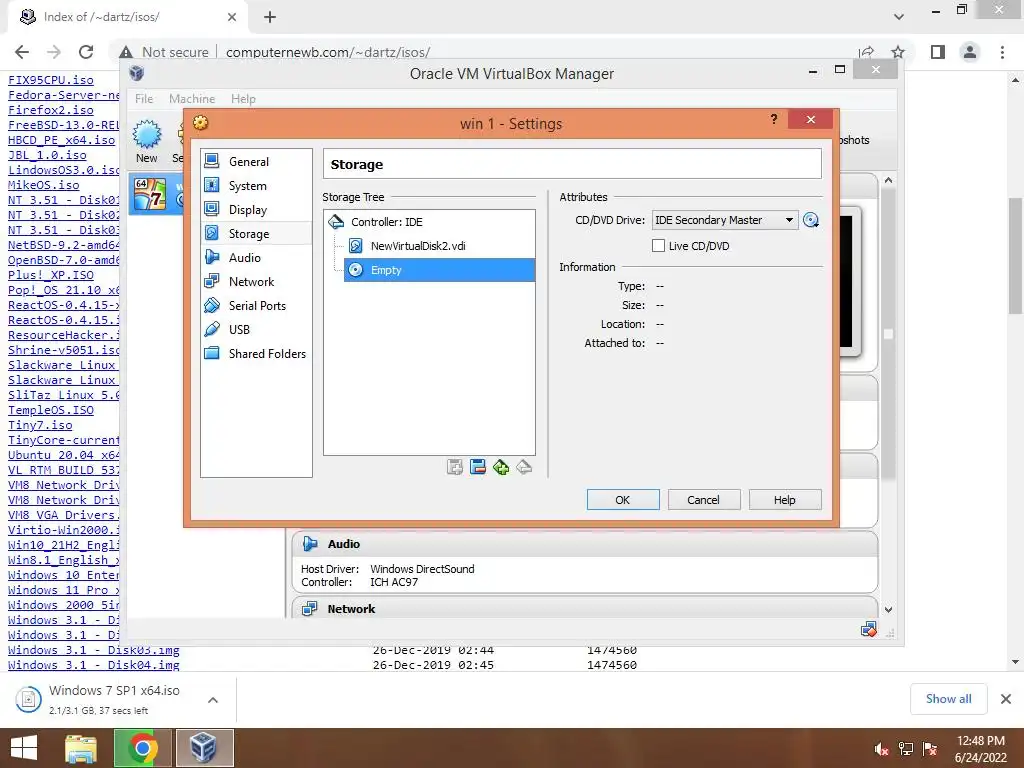Open the MikeOS.iso link
The image size is (1024, 768).
click(44, 185)
